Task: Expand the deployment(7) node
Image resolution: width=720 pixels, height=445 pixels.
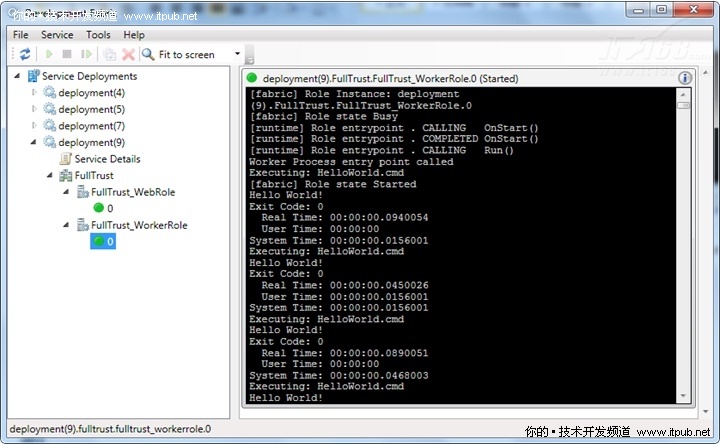Action: [34, 125]
